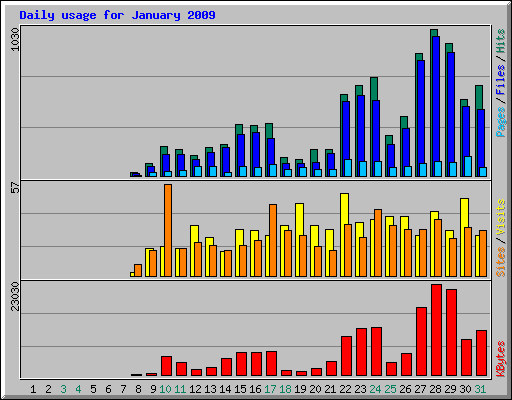Click day label 19 on the axis
Viewport: 512px width, 400px height.
300,389
